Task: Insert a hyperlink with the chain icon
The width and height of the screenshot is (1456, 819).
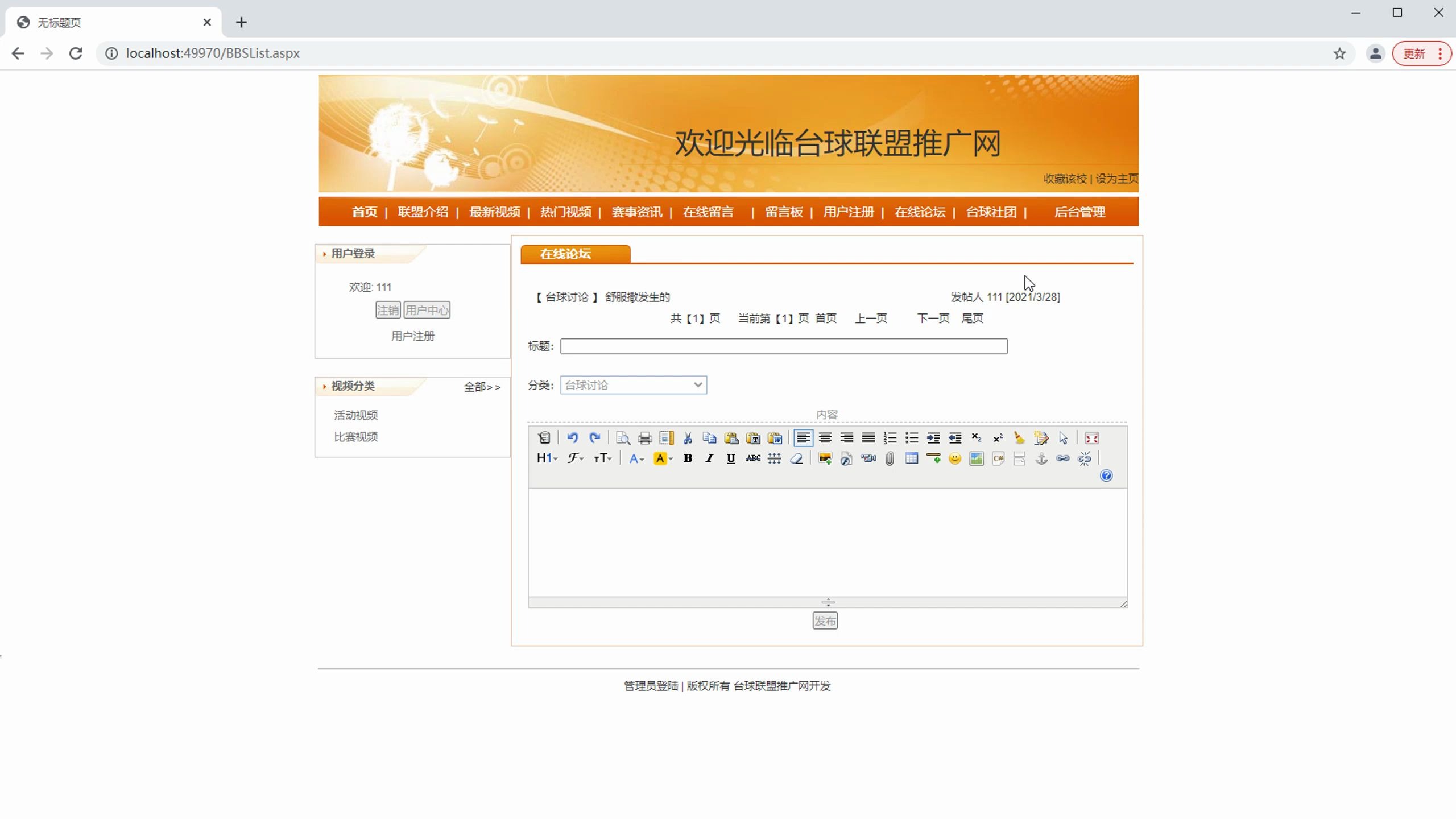Action: [1063, 458]
